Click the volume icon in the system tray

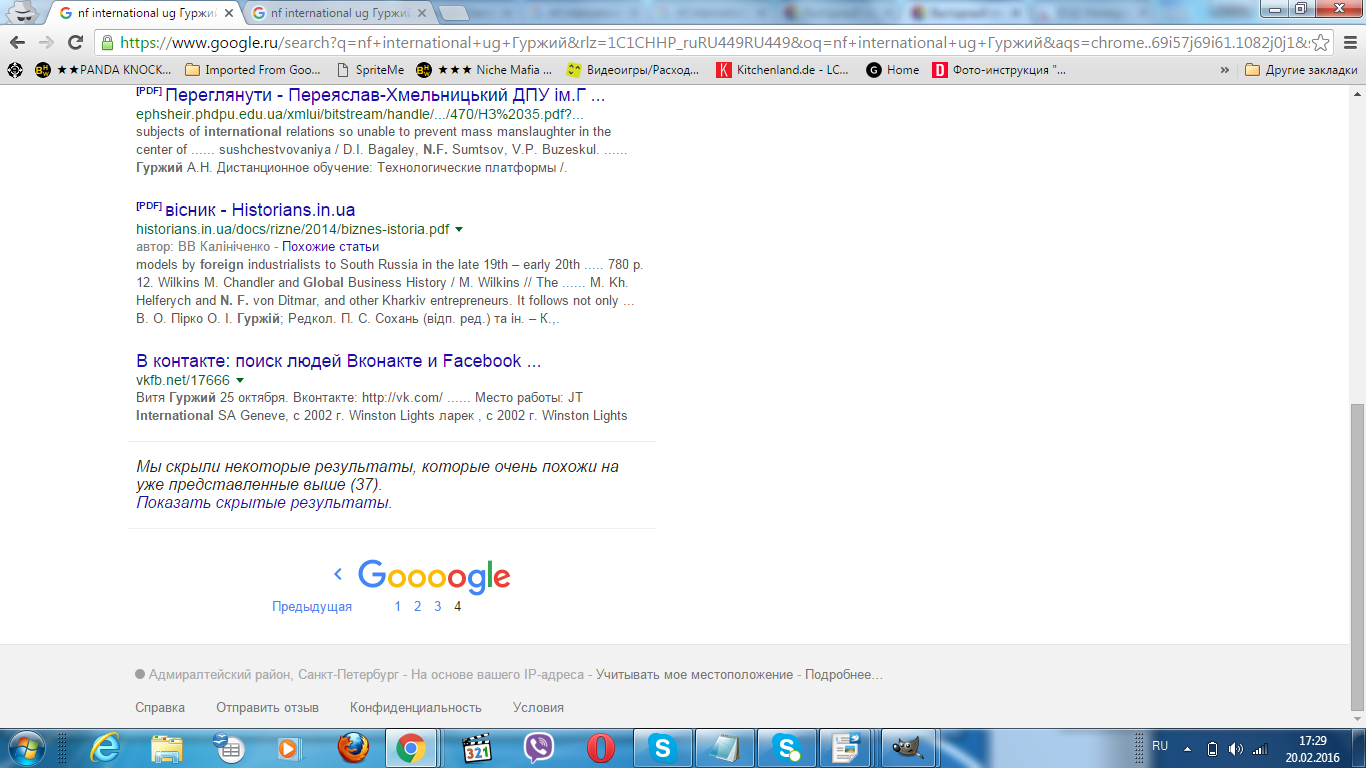coord(1236,748)
